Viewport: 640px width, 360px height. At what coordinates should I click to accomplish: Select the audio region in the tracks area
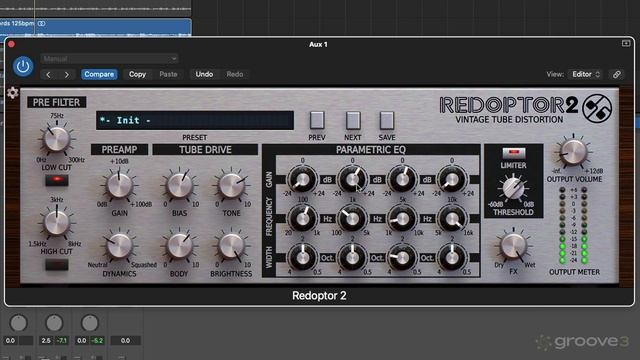[x=96, y=27]
